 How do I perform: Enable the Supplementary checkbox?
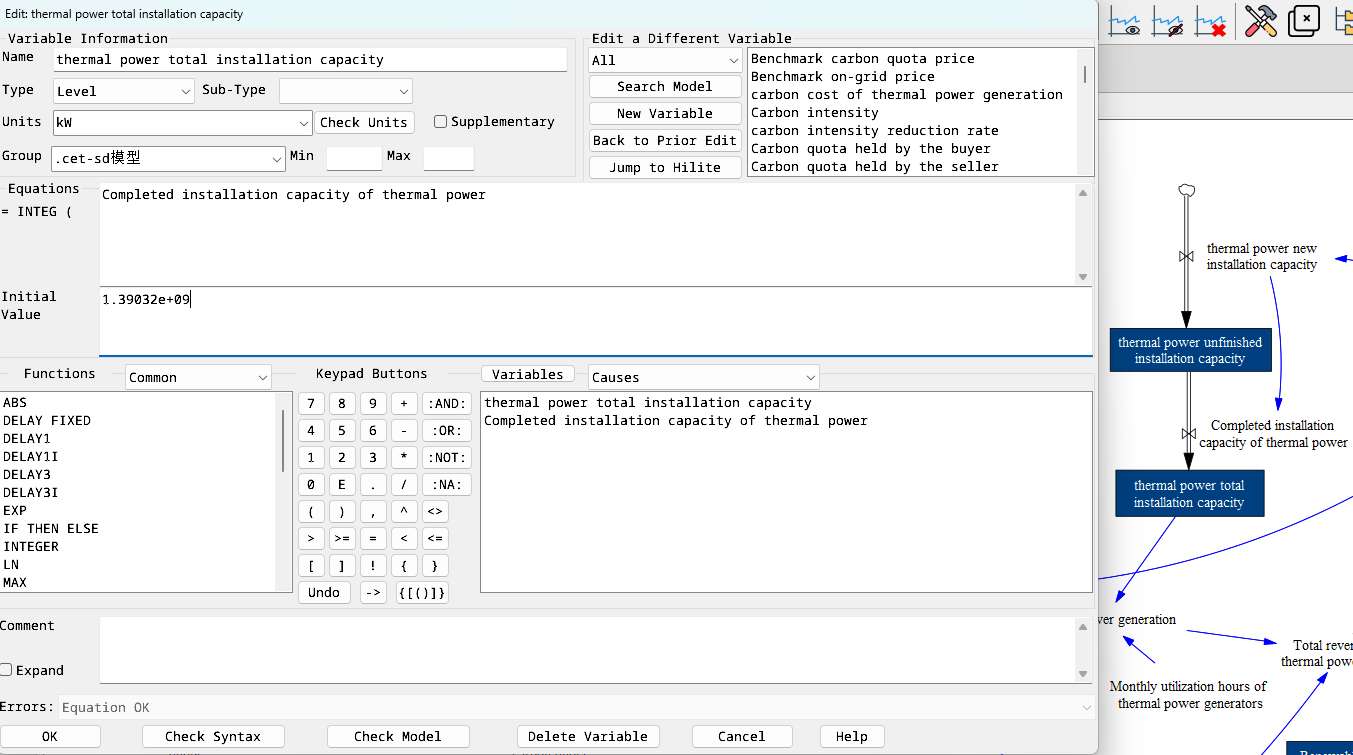(x=440, y=122)
